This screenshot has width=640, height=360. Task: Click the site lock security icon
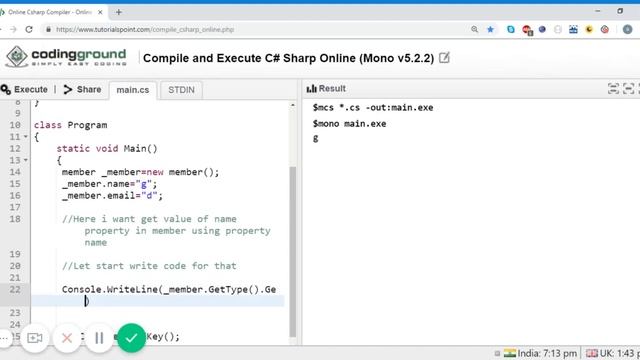48,29
